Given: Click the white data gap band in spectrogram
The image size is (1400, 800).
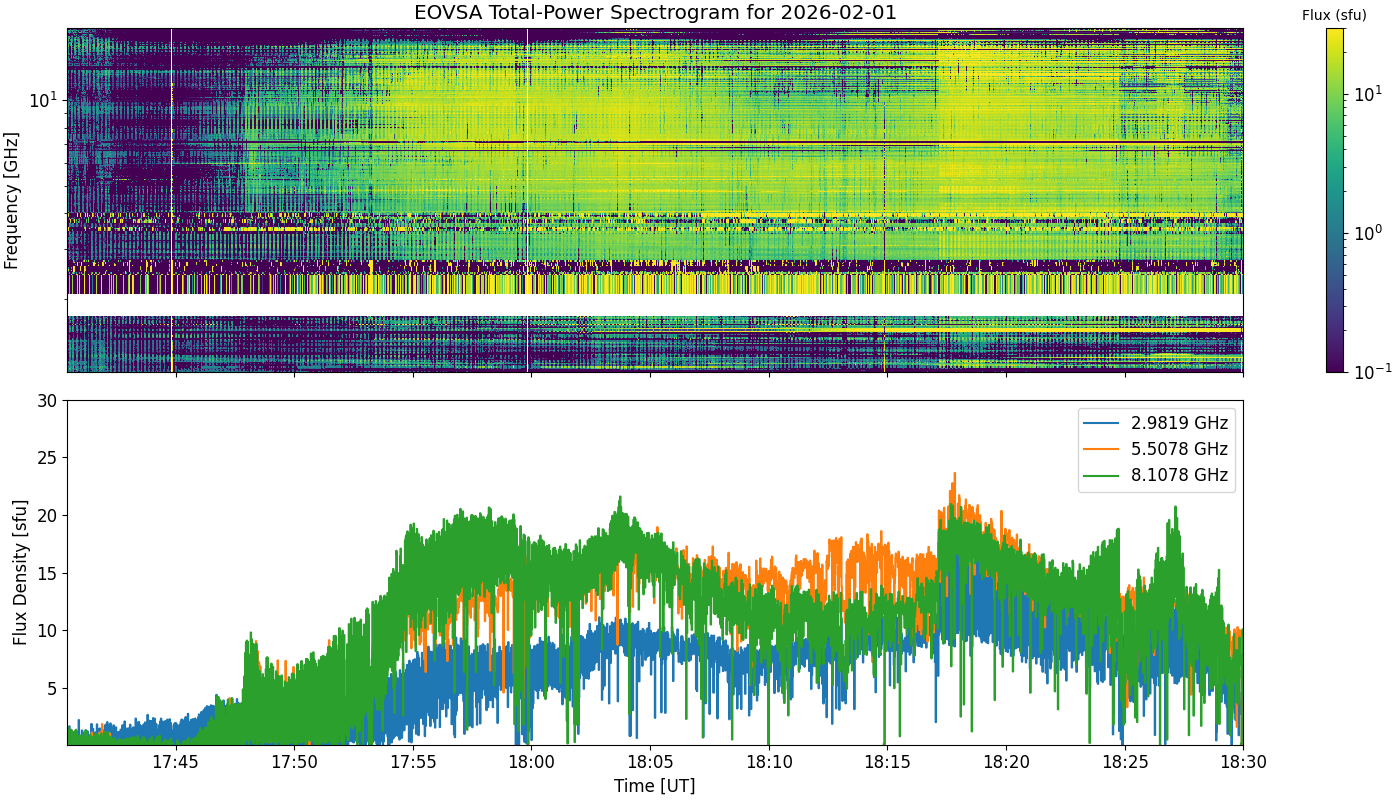Looking at the screenshot, I should coord(655,304).
